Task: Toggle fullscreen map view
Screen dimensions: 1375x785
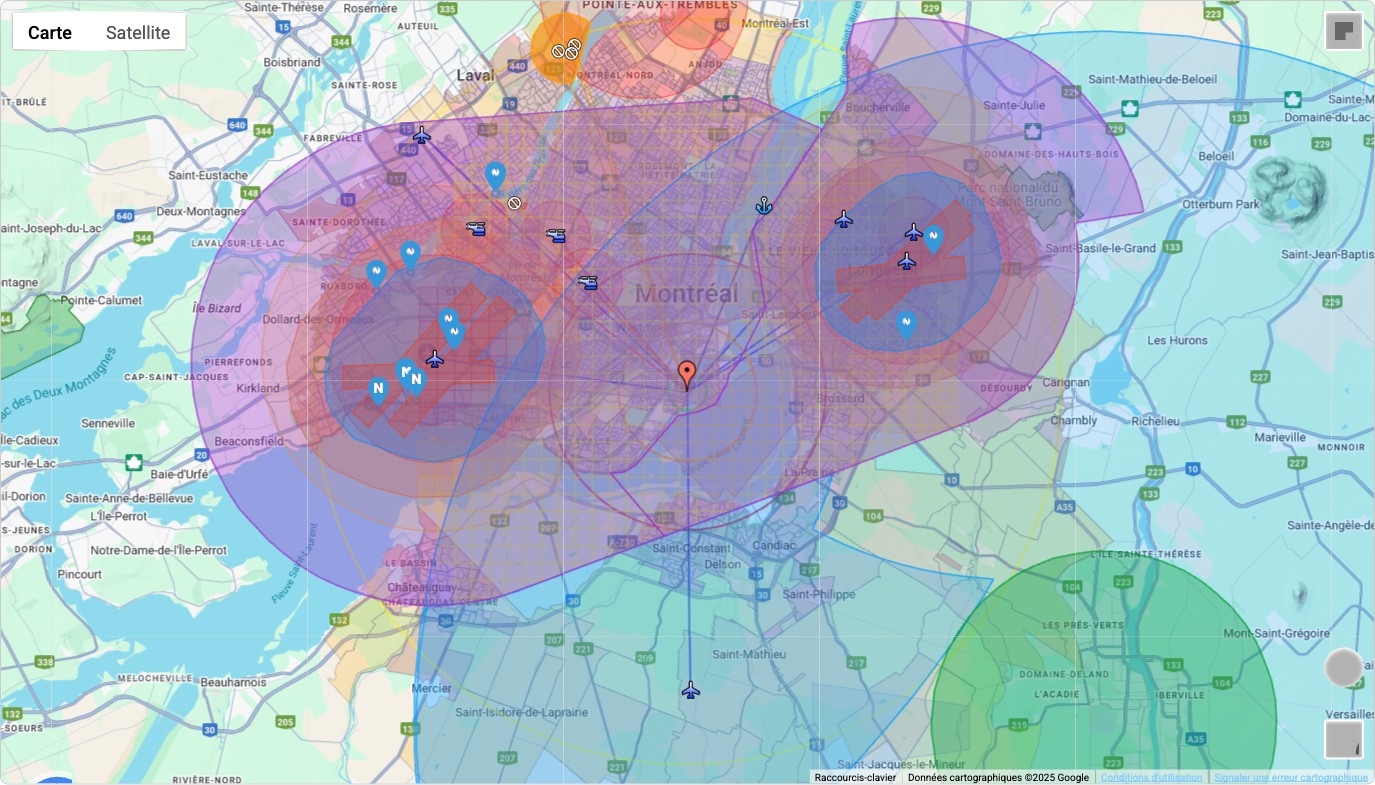Action: (1344, 30)
